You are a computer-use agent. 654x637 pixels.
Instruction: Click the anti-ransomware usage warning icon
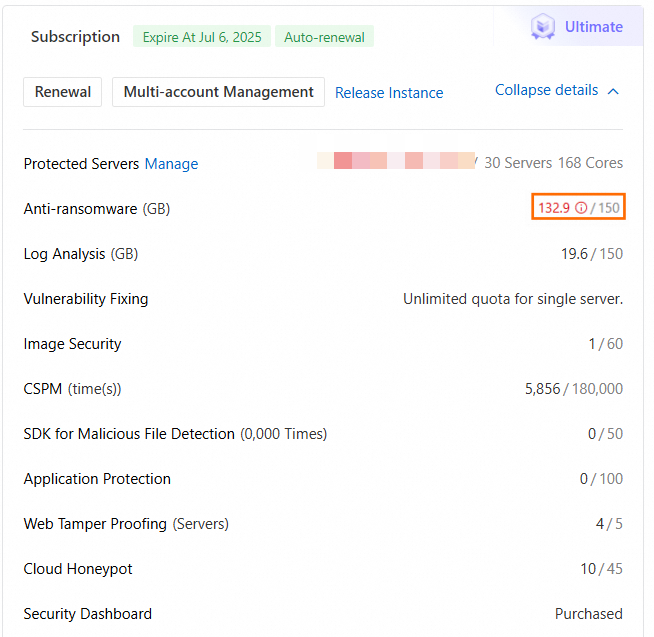581,209
